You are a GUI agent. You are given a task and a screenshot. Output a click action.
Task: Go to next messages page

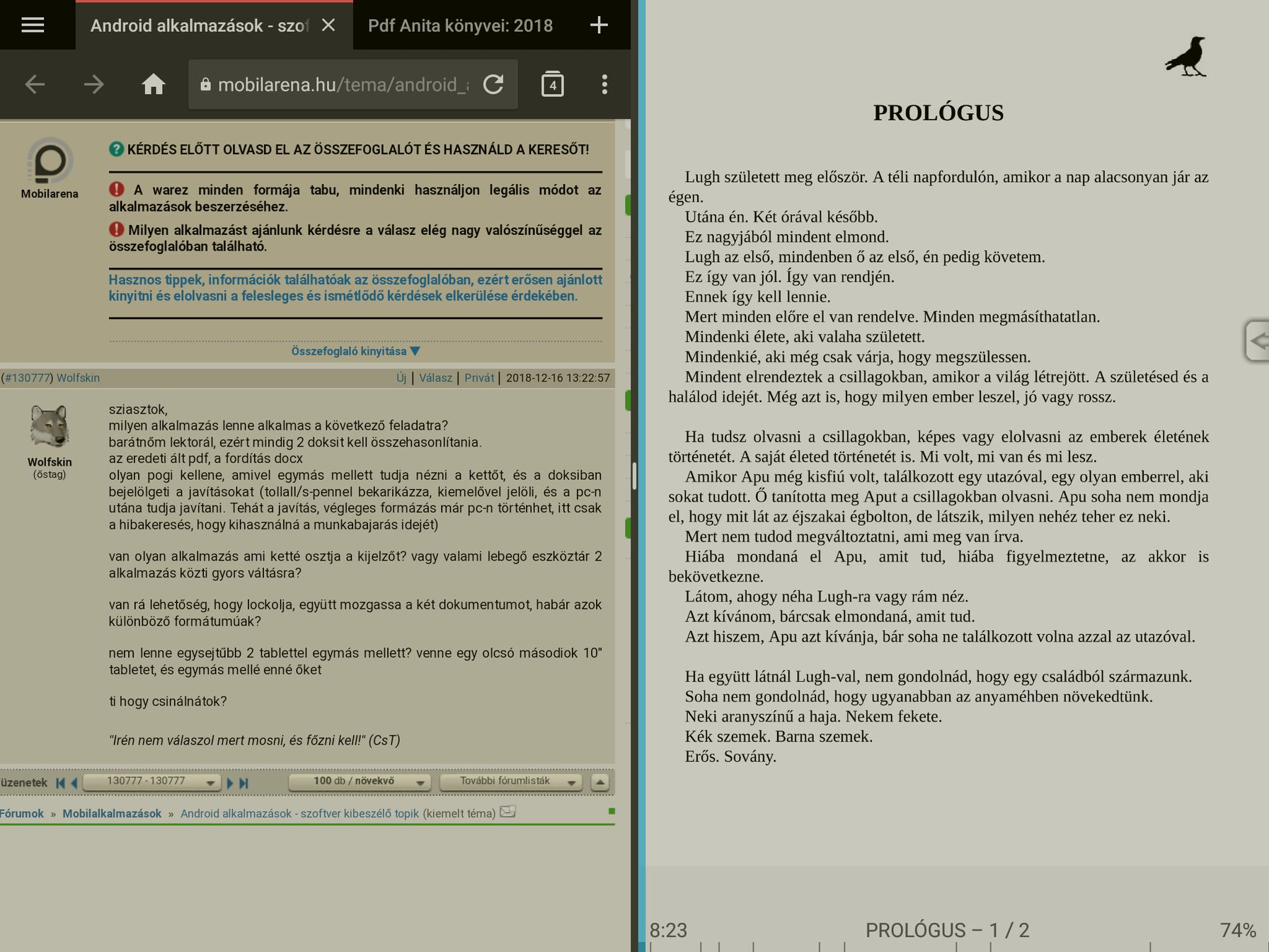230,783
